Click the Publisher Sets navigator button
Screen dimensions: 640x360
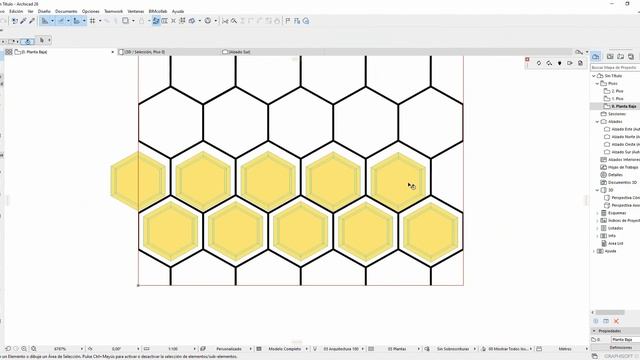pos(631,56)
